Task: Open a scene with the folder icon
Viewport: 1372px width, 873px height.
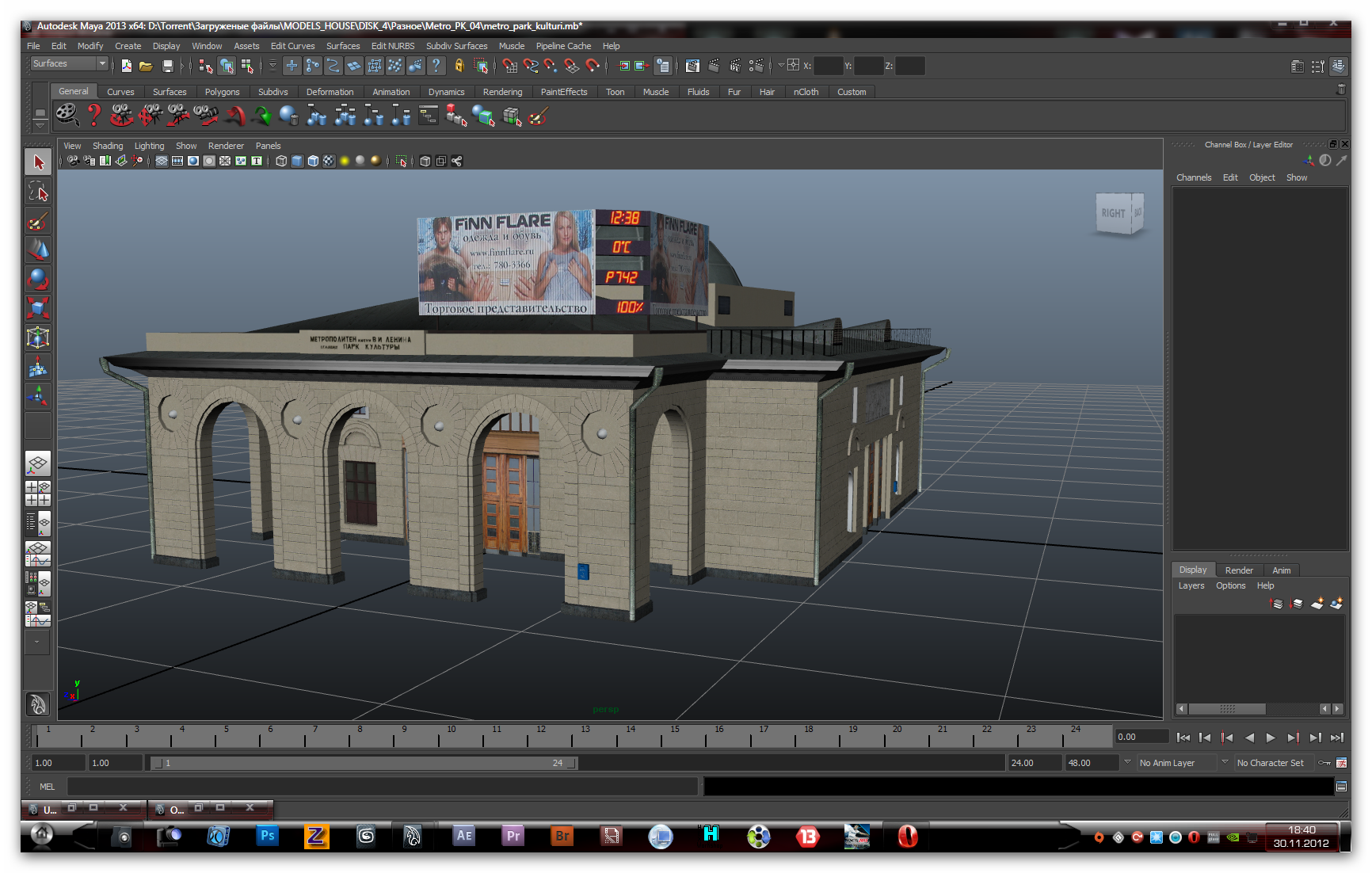Action: [146, 67]
